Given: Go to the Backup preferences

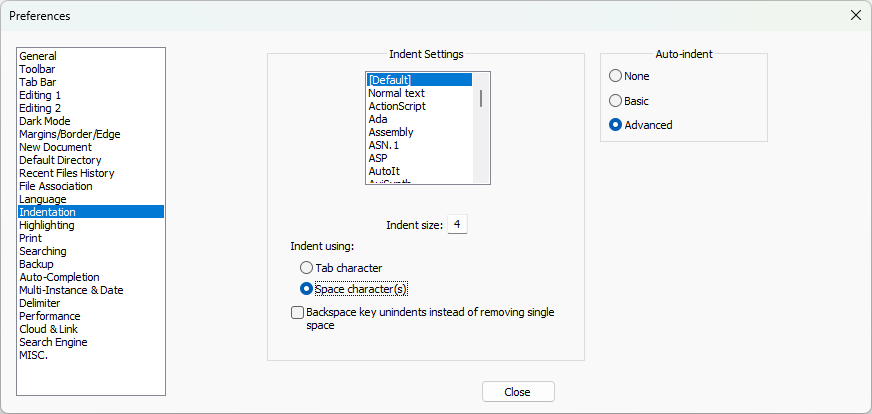Looking at the screenshot, I should [36, 264].
